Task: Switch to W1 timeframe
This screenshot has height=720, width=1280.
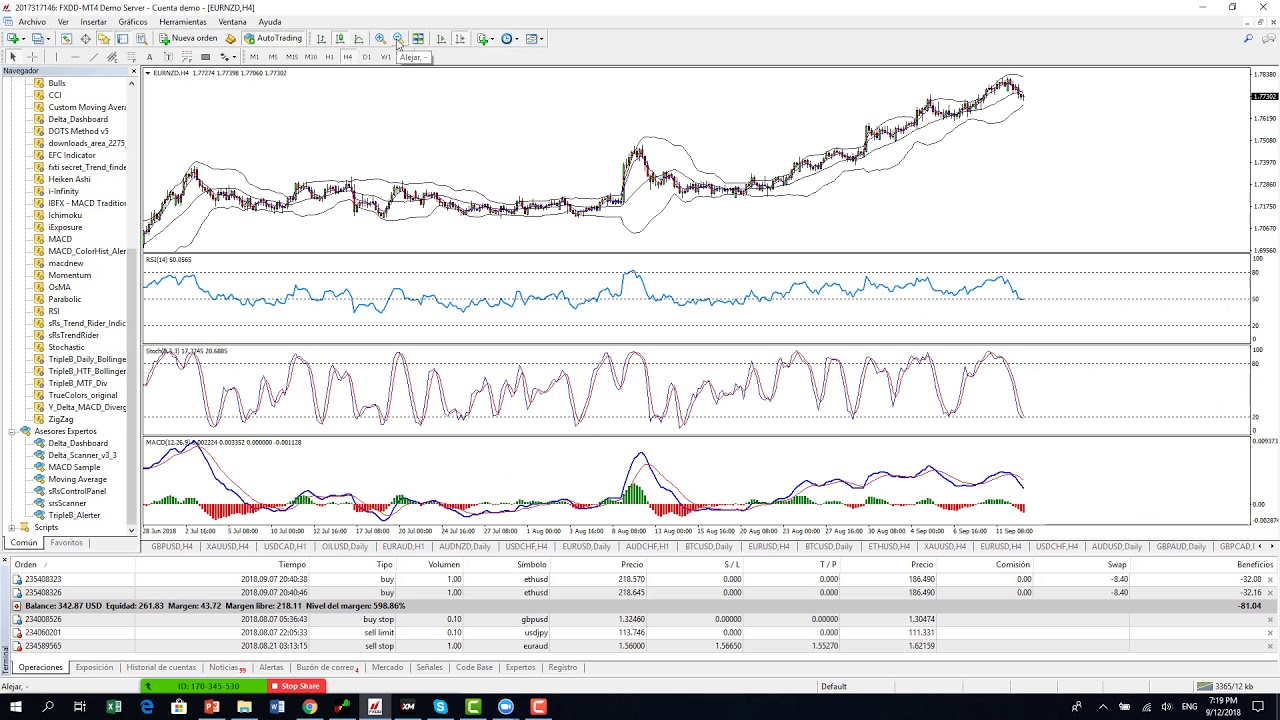Action: coord(385,57)
